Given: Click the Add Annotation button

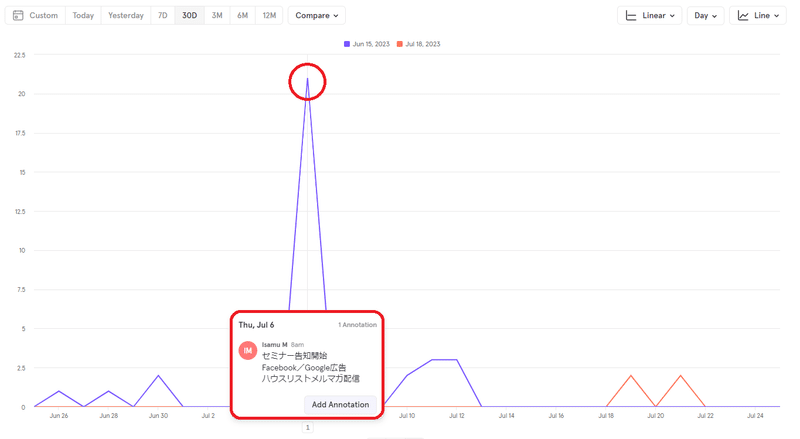Looking at the screenshot, I should pyautogui.click(x=340, y=404).
